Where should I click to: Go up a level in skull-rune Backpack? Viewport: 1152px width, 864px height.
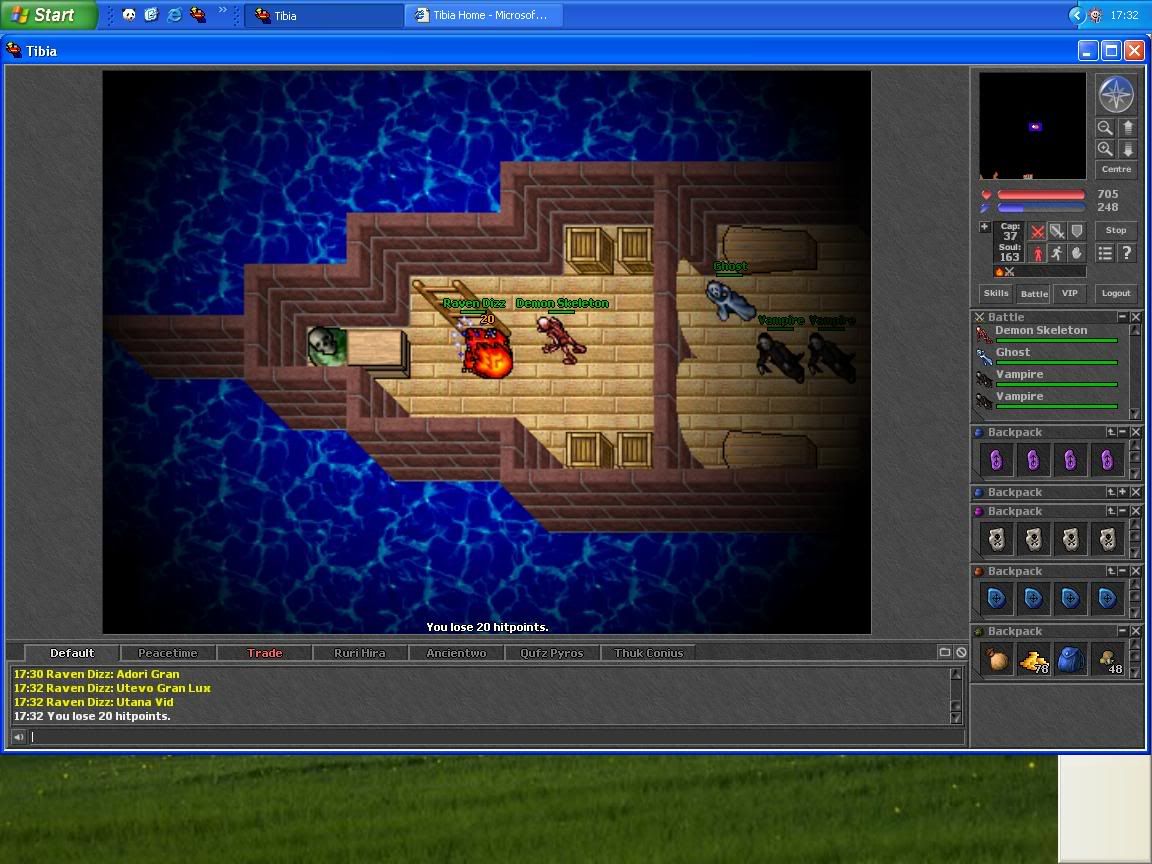coord(1111,511)
